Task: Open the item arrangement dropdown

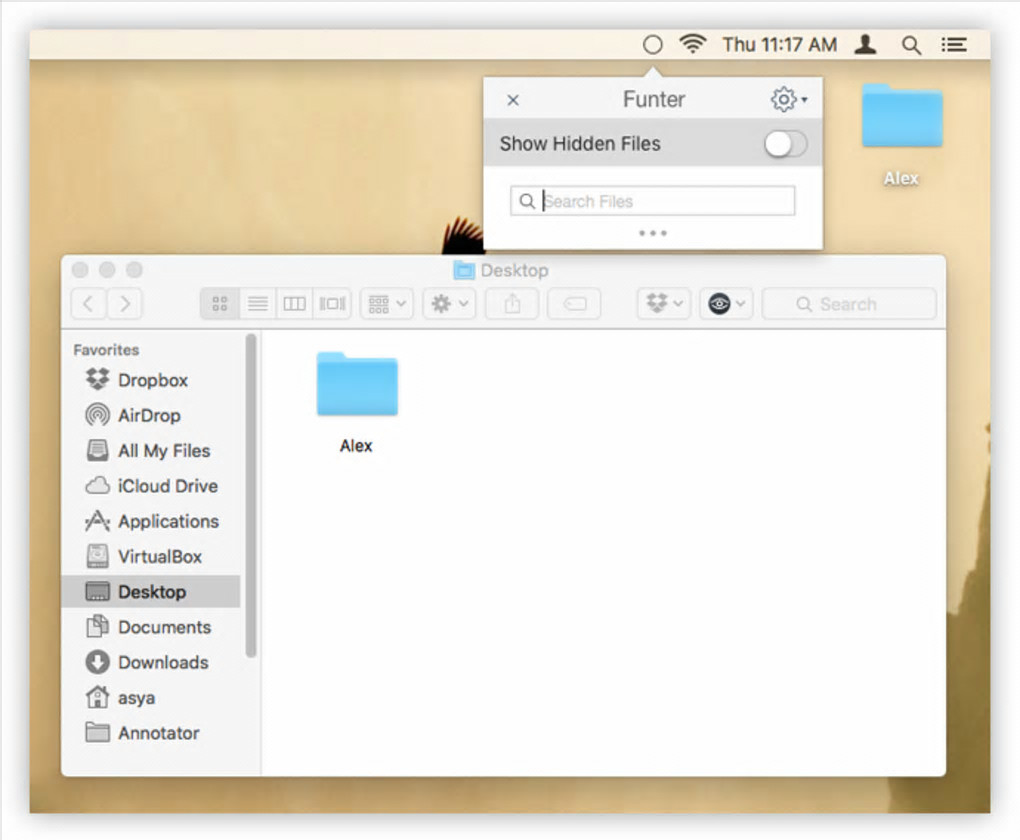Action: coord(387,304)
